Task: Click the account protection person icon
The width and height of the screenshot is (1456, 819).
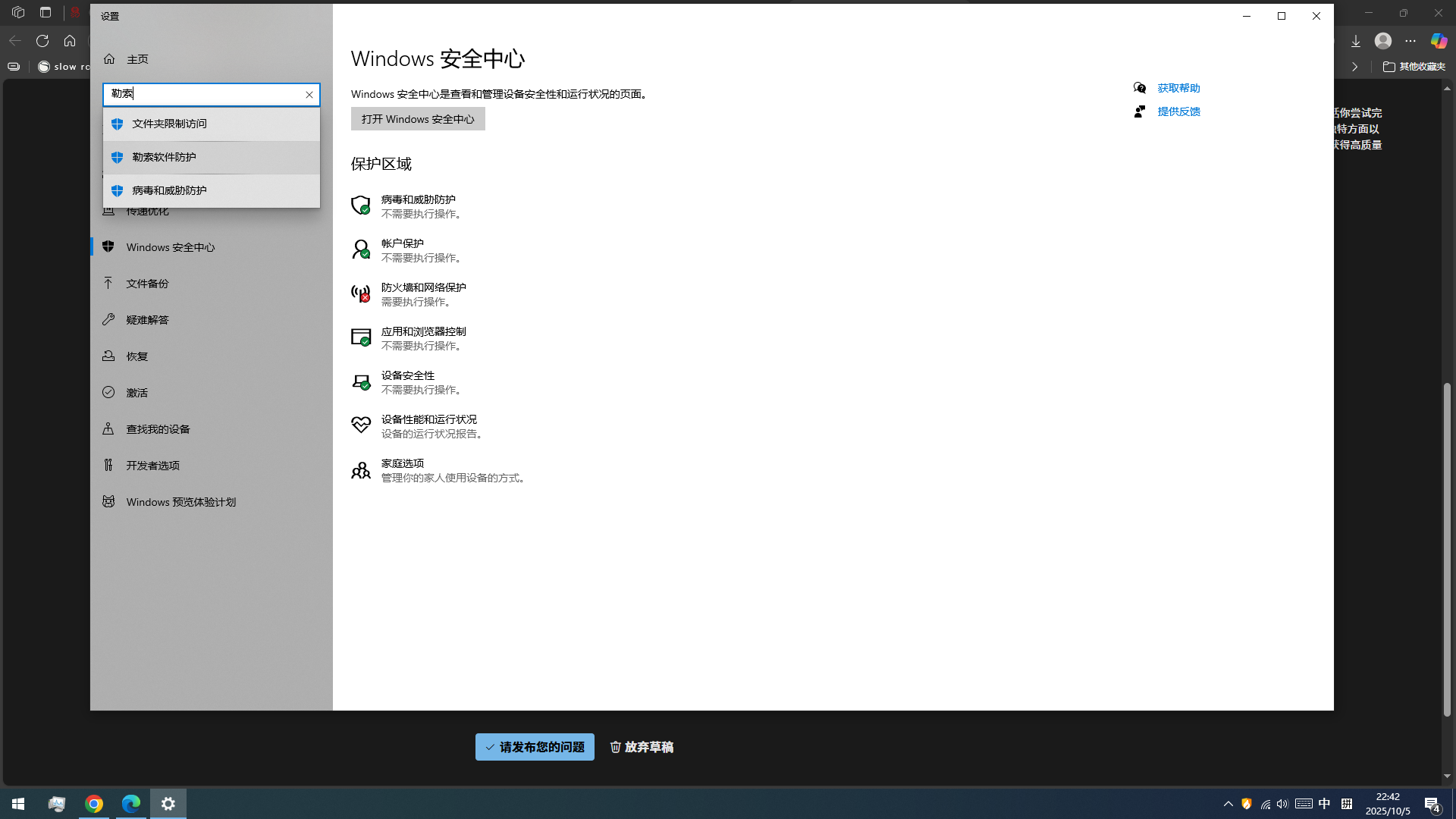Action: point(360,249)
